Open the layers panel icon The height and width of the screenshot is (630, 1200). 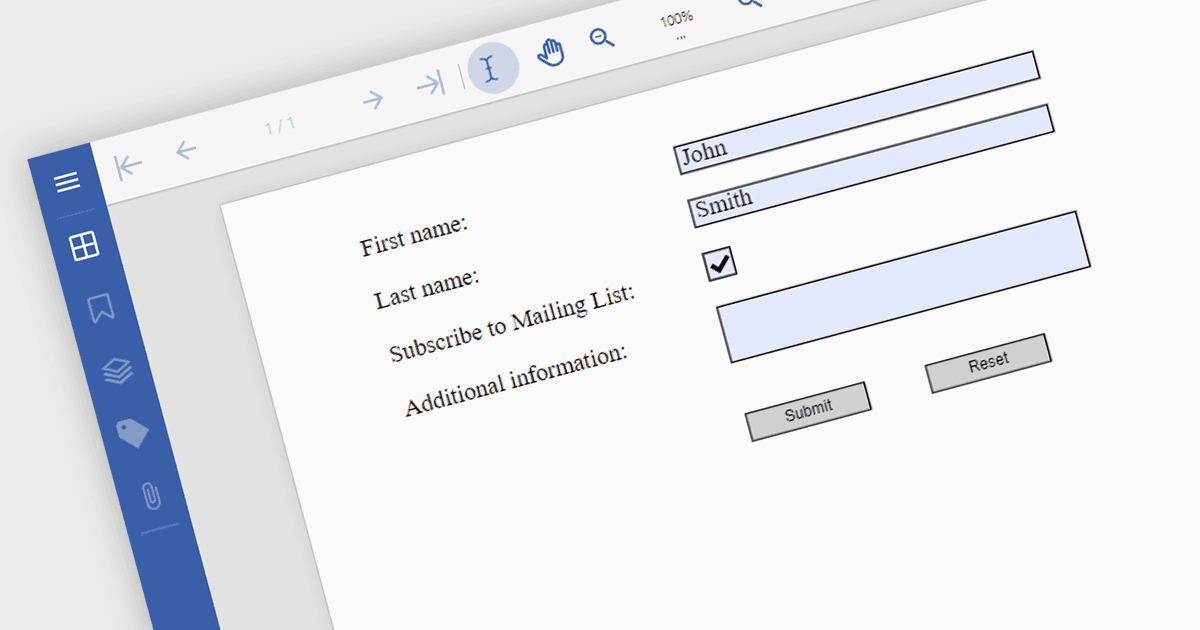118,371
